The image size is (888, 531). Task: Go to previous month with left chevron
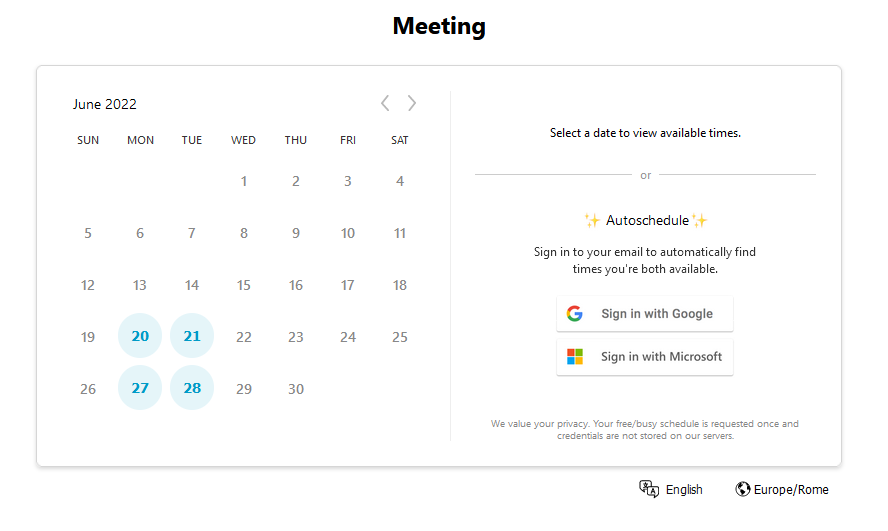coord(385,103)
